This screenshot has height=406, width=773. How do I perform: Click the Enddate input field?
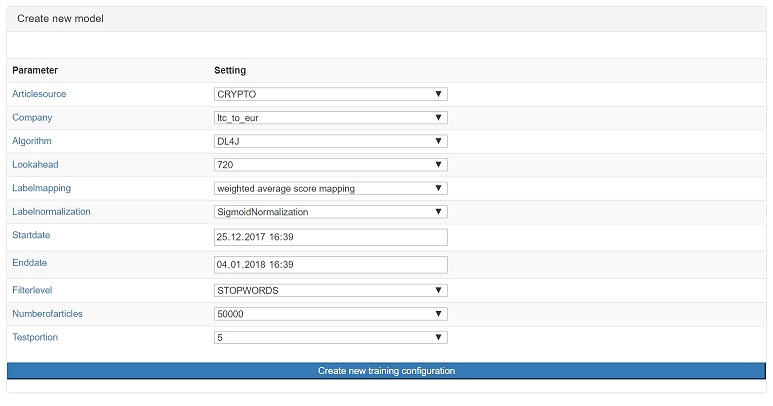click(330, 264)
